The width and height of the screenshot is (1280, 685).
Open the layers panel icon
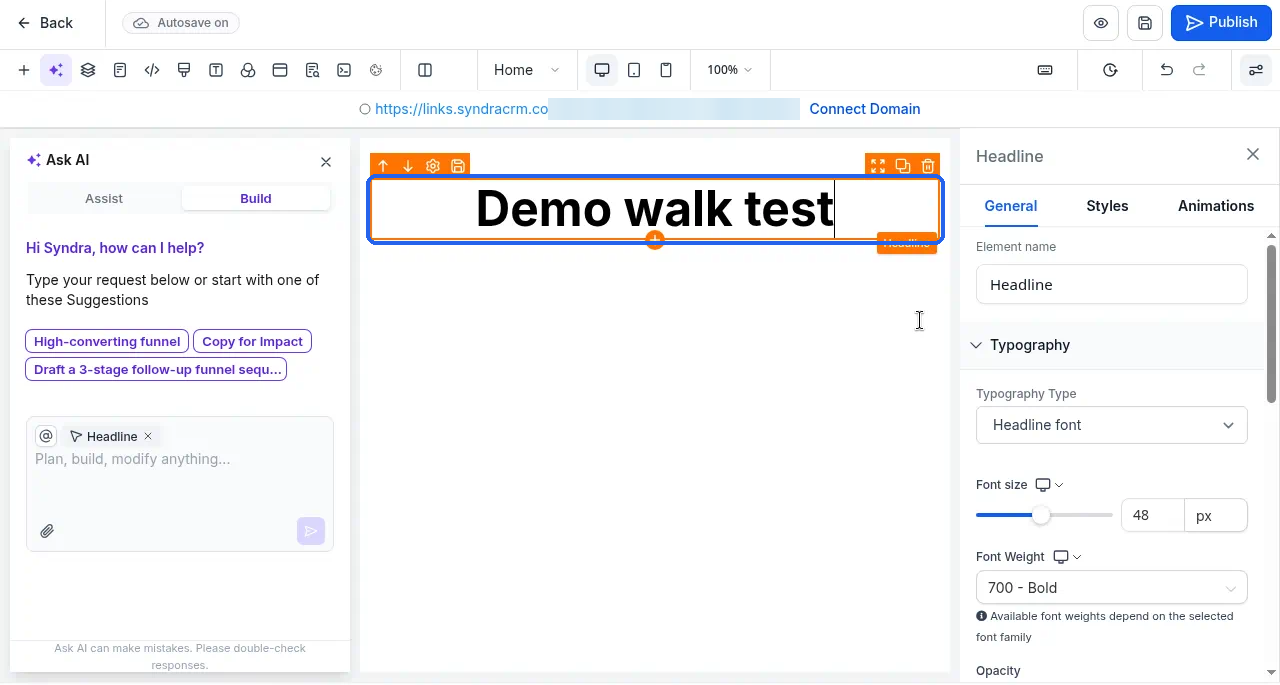click(x=88, y=70)
